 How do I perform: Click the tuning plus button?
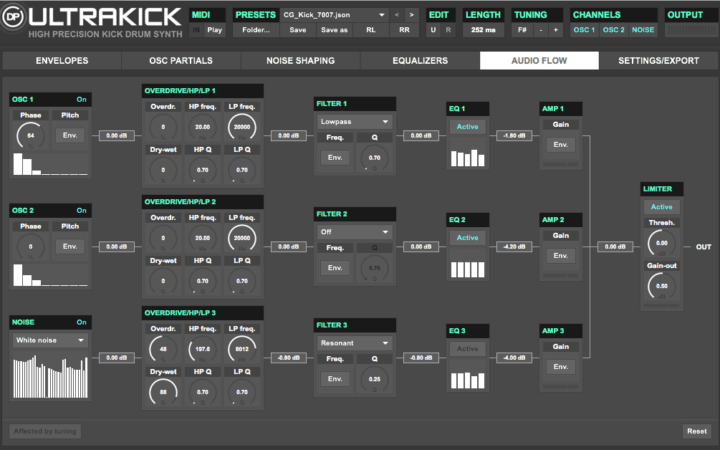tap(556, 30)
